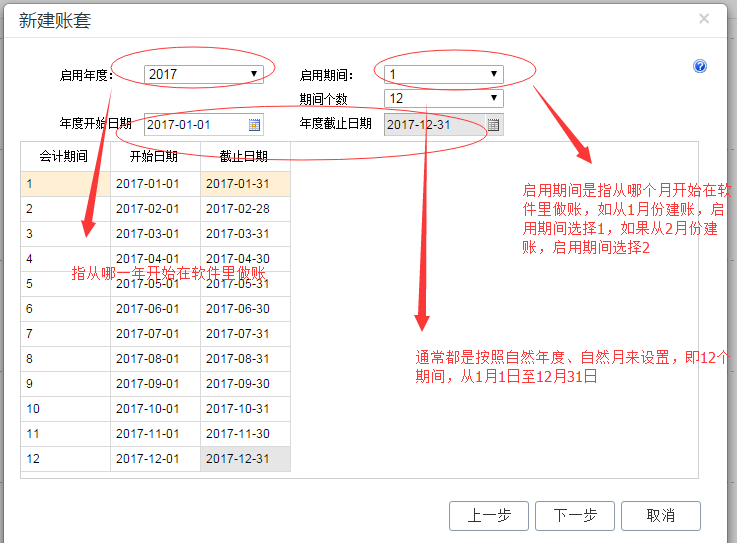
Task: Close the 新建账套 dialog
Action: (x=704, y=18)
